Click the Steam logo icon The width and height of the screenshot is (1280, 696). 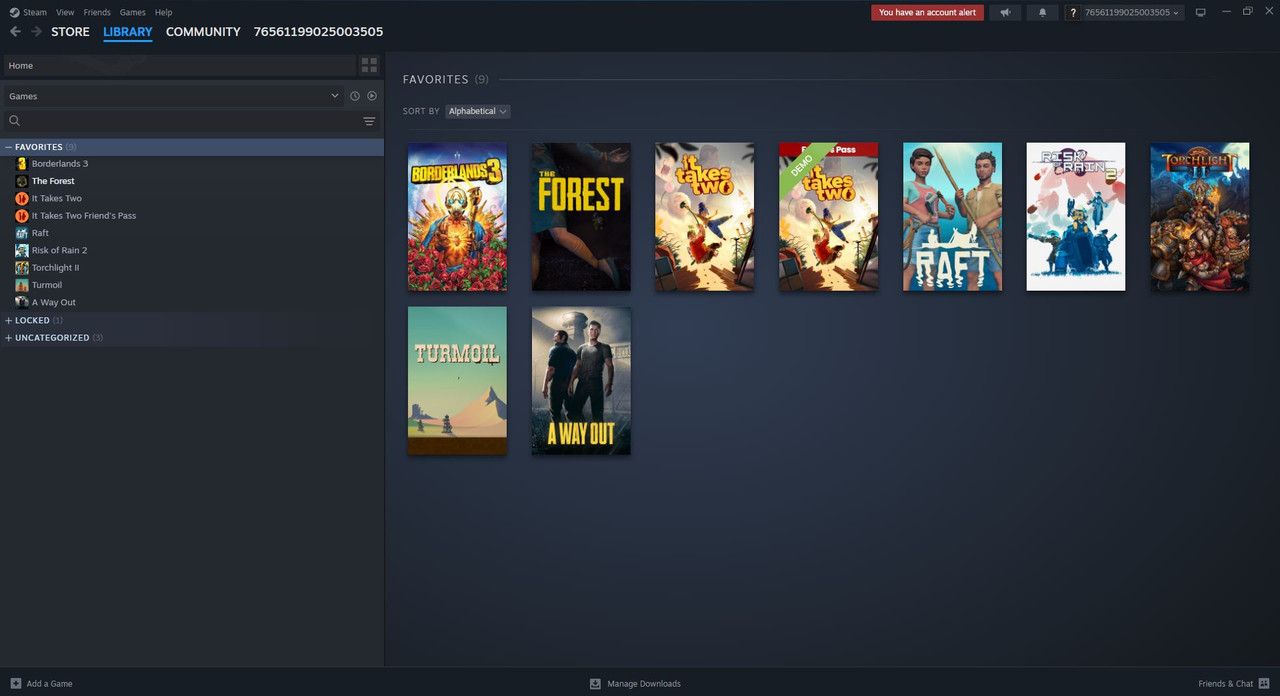click(14, 12)
